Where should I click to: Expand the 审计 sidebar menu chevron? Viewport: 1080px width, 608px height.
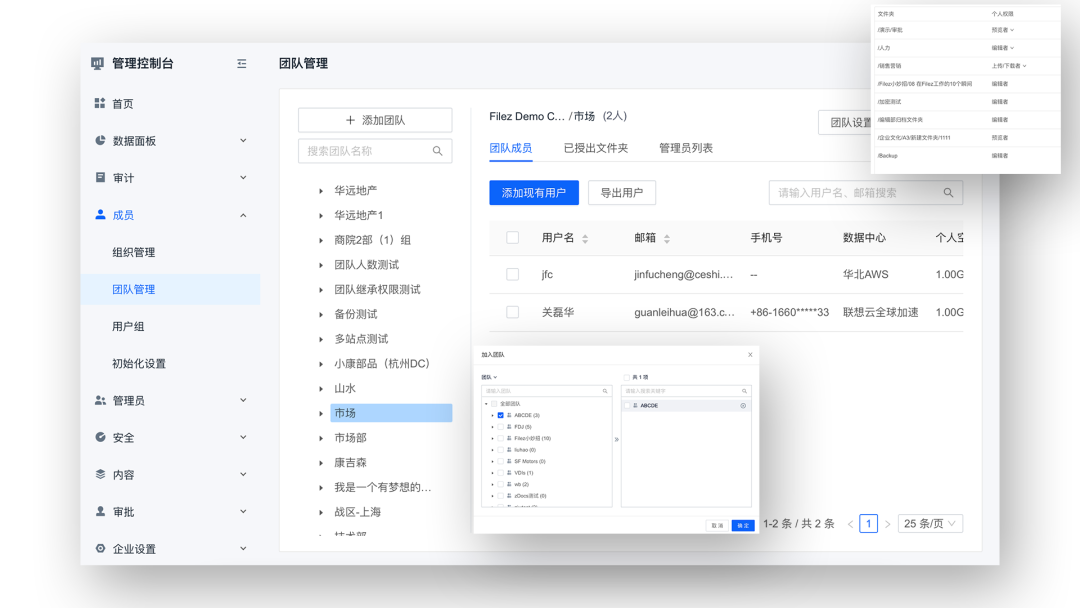click(x=243, y=178)
